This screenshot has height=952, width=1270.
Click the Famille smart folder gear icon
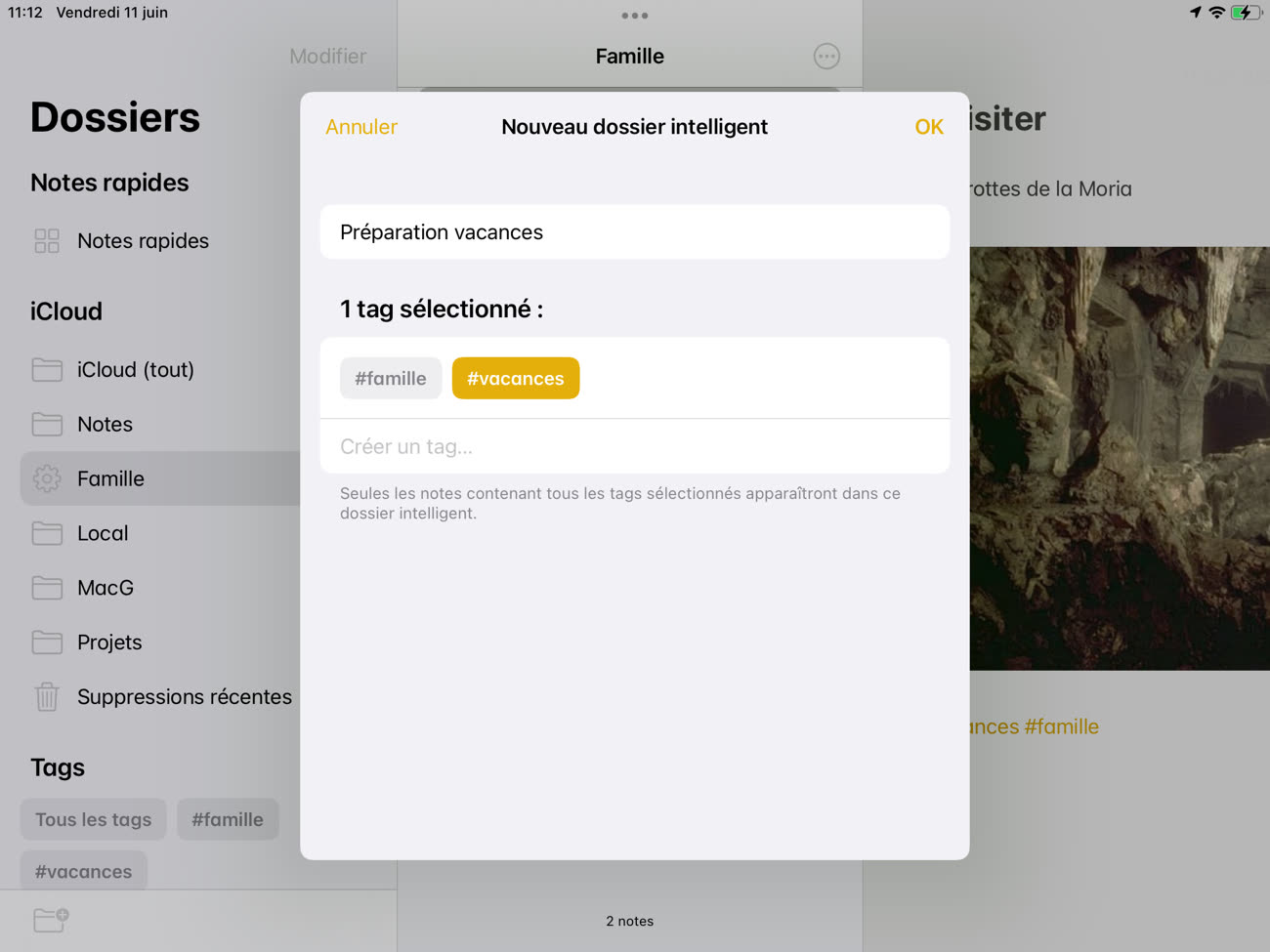point(47,478)
